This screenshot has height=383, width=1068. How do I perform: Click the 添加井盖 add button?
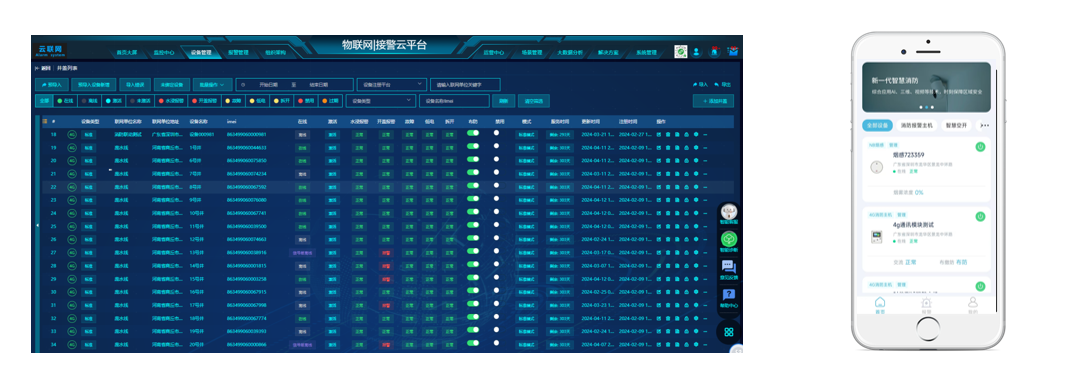click(713, 101)
